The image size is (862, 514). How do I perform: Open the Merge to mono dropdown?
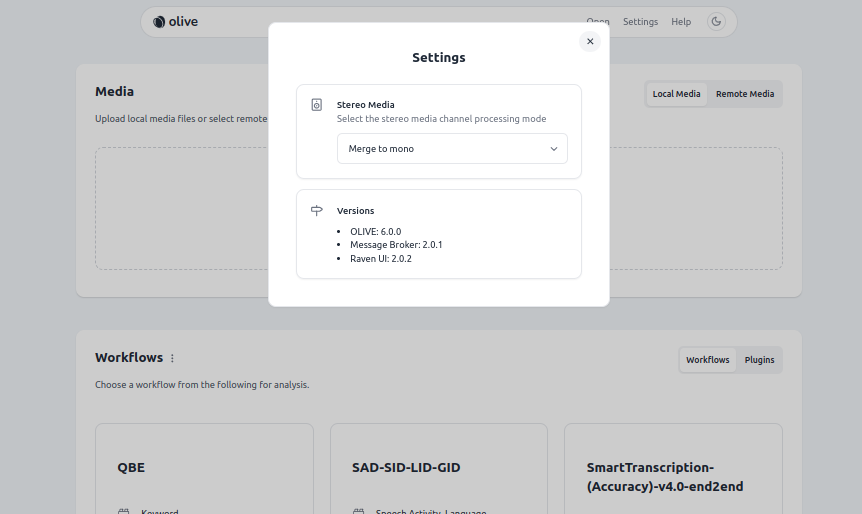click(x=451, y=149)
